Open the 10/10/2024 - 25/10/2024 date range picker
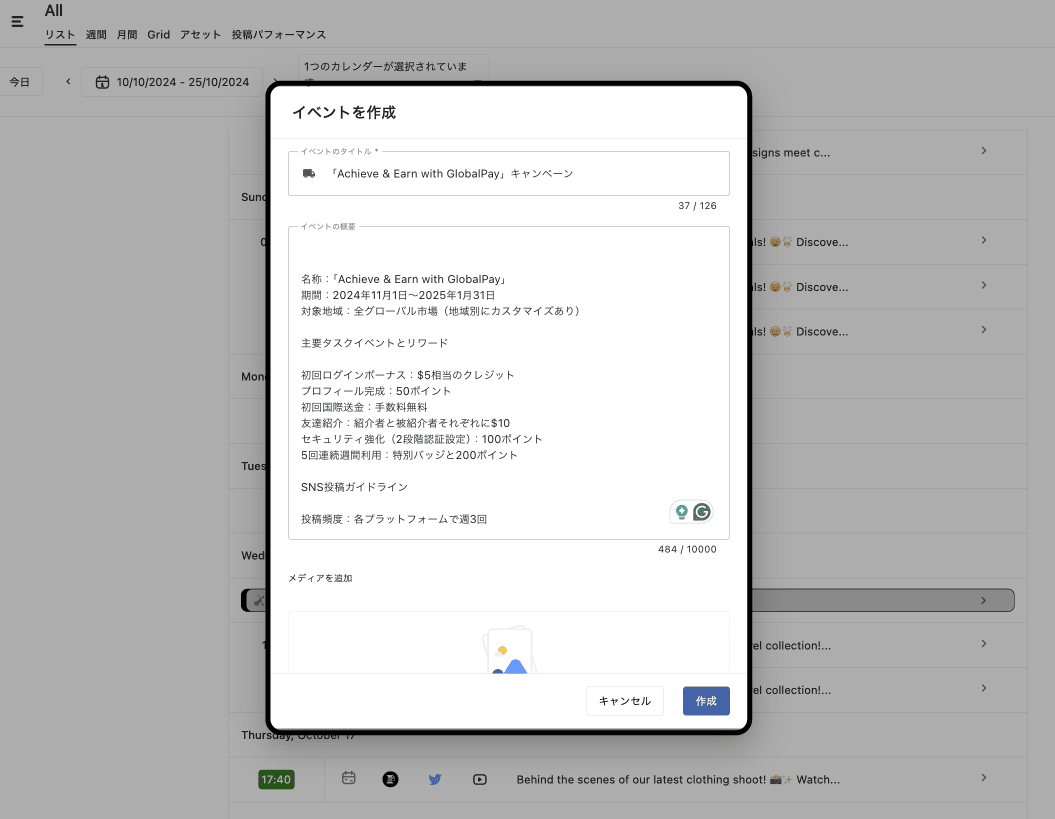 172,82
